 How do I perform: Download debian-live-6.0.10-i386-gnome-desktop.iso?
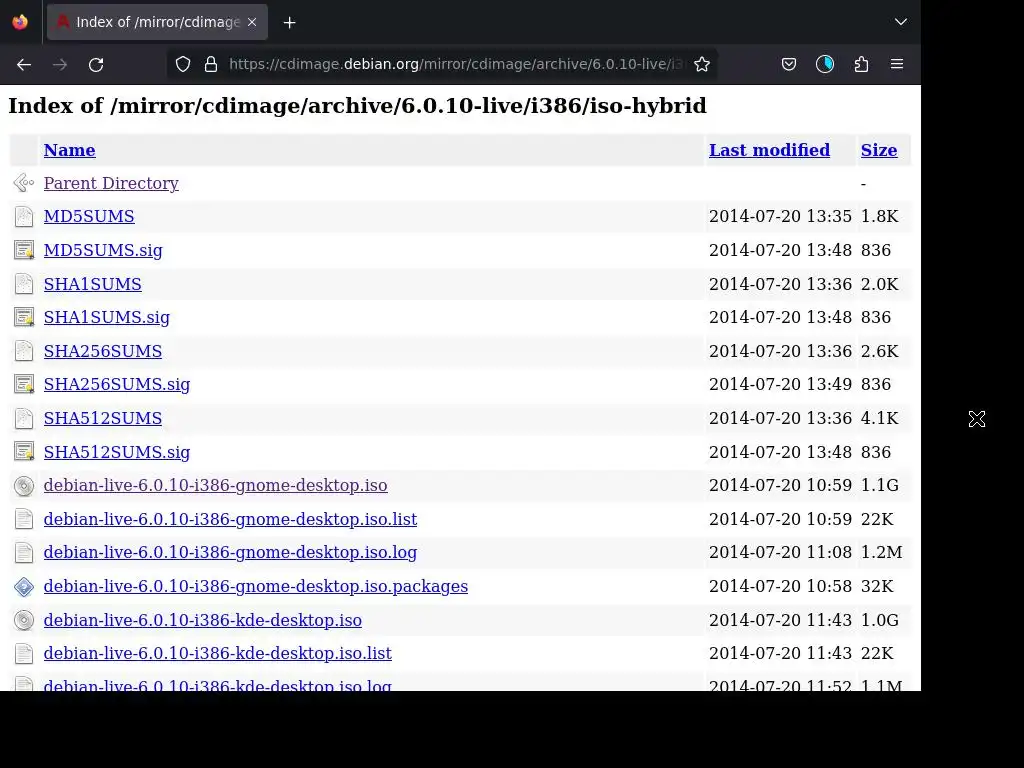[x=216, y=486]
